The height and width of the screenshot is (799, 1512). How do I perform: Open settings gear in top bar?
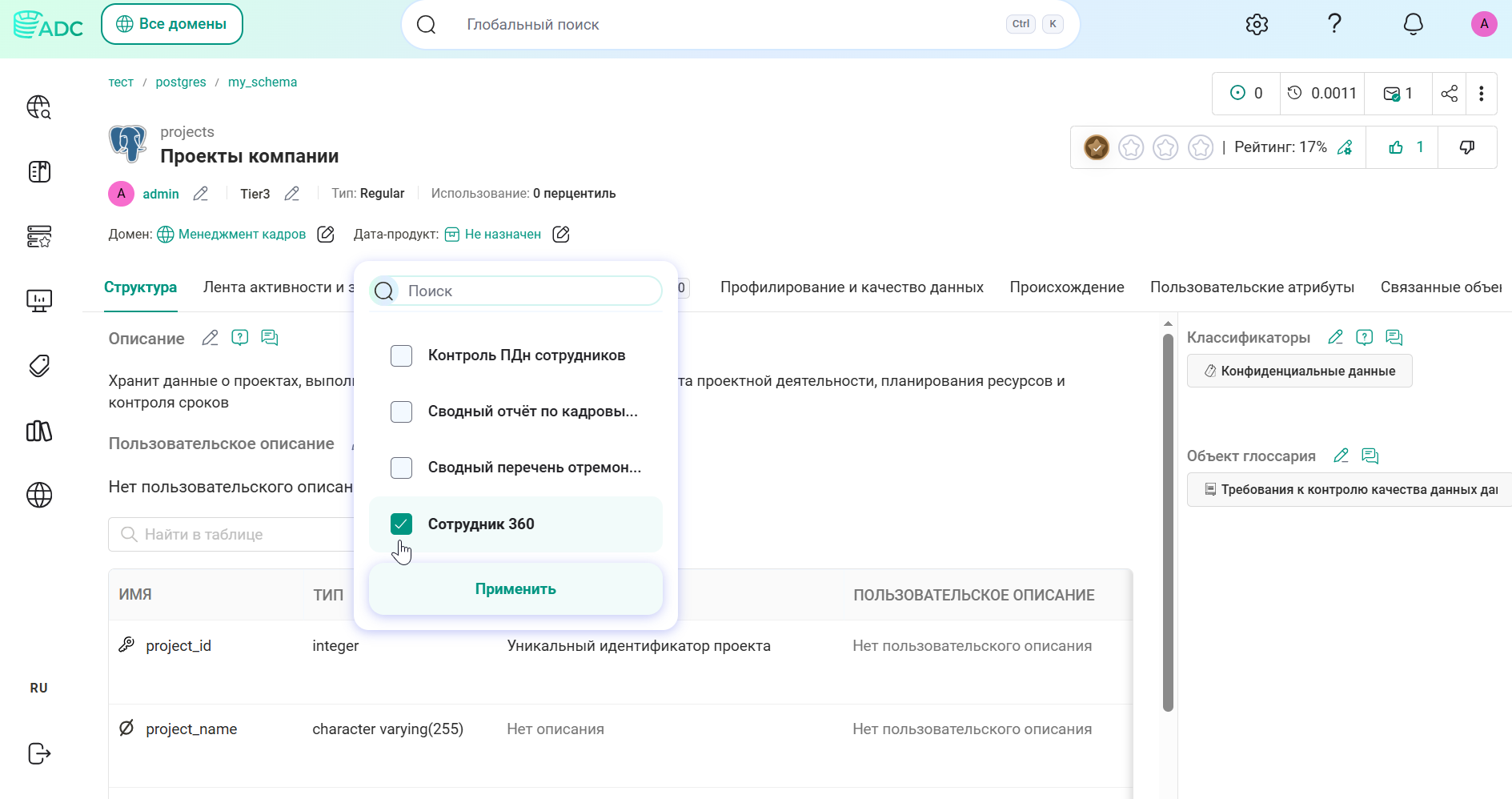click(x=1257, y=24)
